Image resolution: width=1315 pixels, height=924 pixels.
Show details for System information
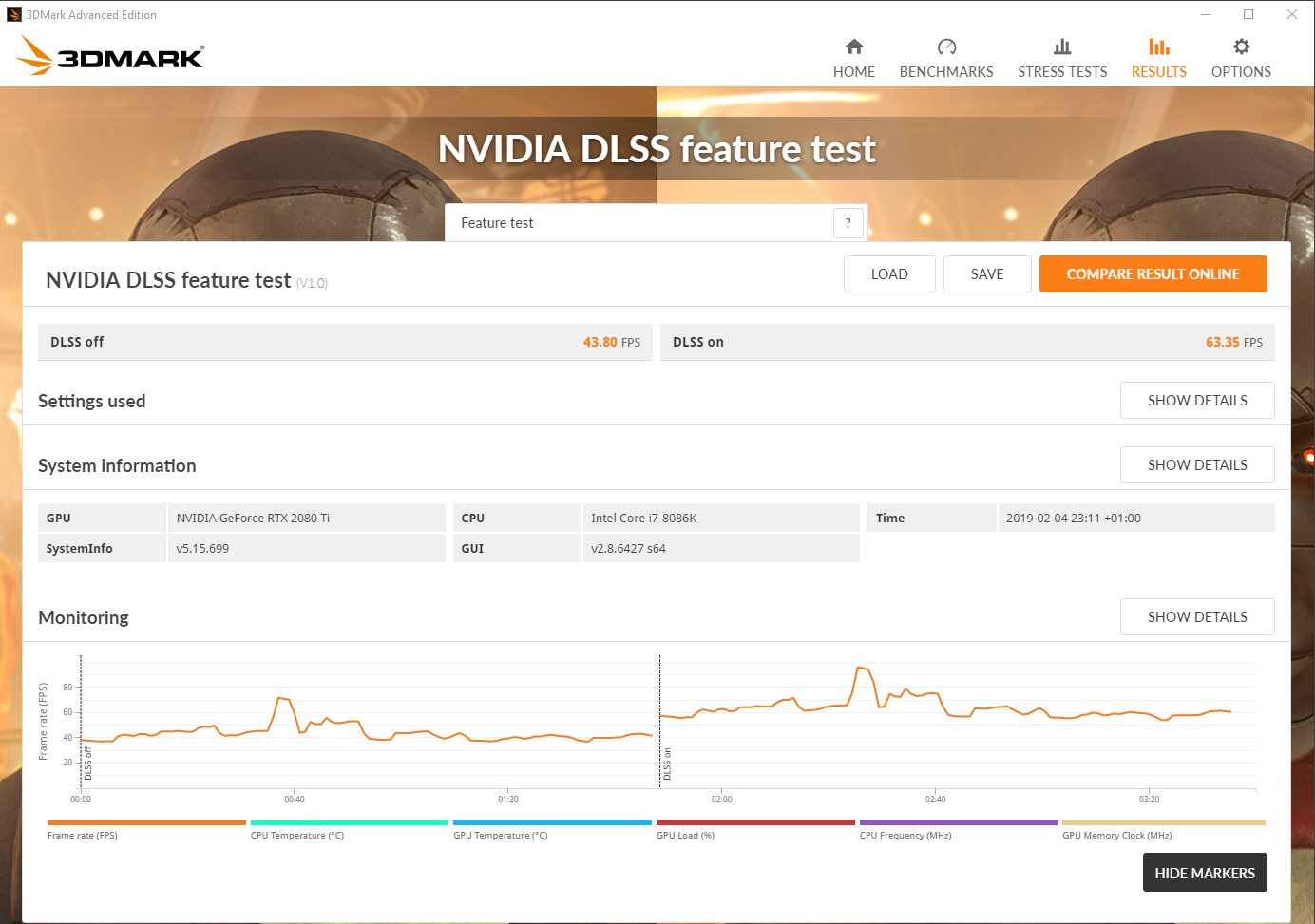[x=1197, y=465]
